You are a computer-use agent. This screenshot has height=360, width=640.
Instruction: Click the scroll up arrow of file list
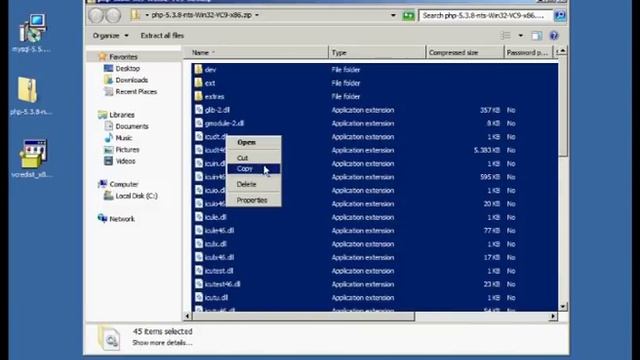click(563, 51)
